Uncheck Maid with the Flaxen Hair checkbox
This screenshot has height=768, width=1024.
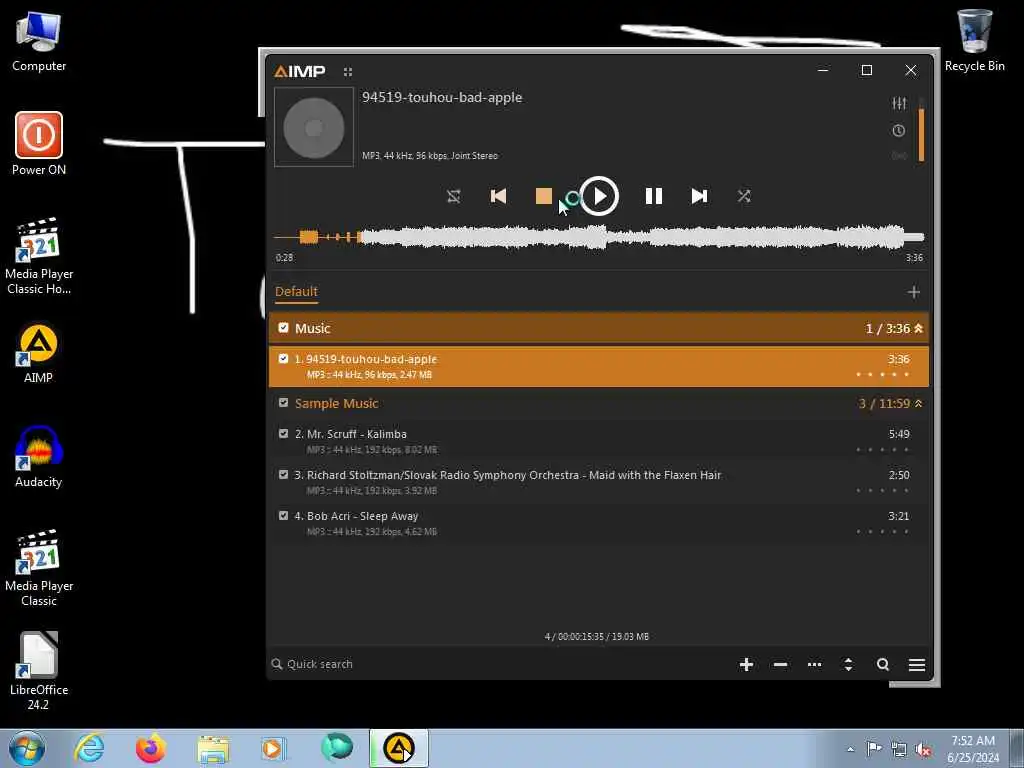point(283,475)
